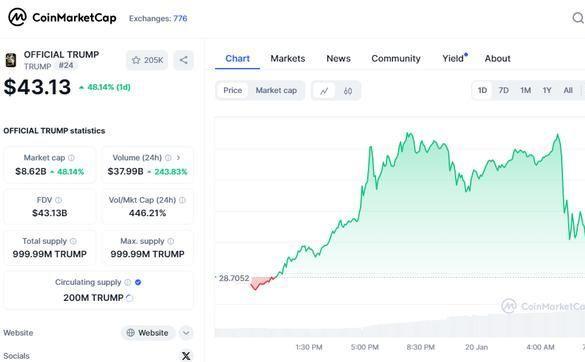
Task: Click the CoinMarketCap brand name text
Action: (x=74, y=18)
